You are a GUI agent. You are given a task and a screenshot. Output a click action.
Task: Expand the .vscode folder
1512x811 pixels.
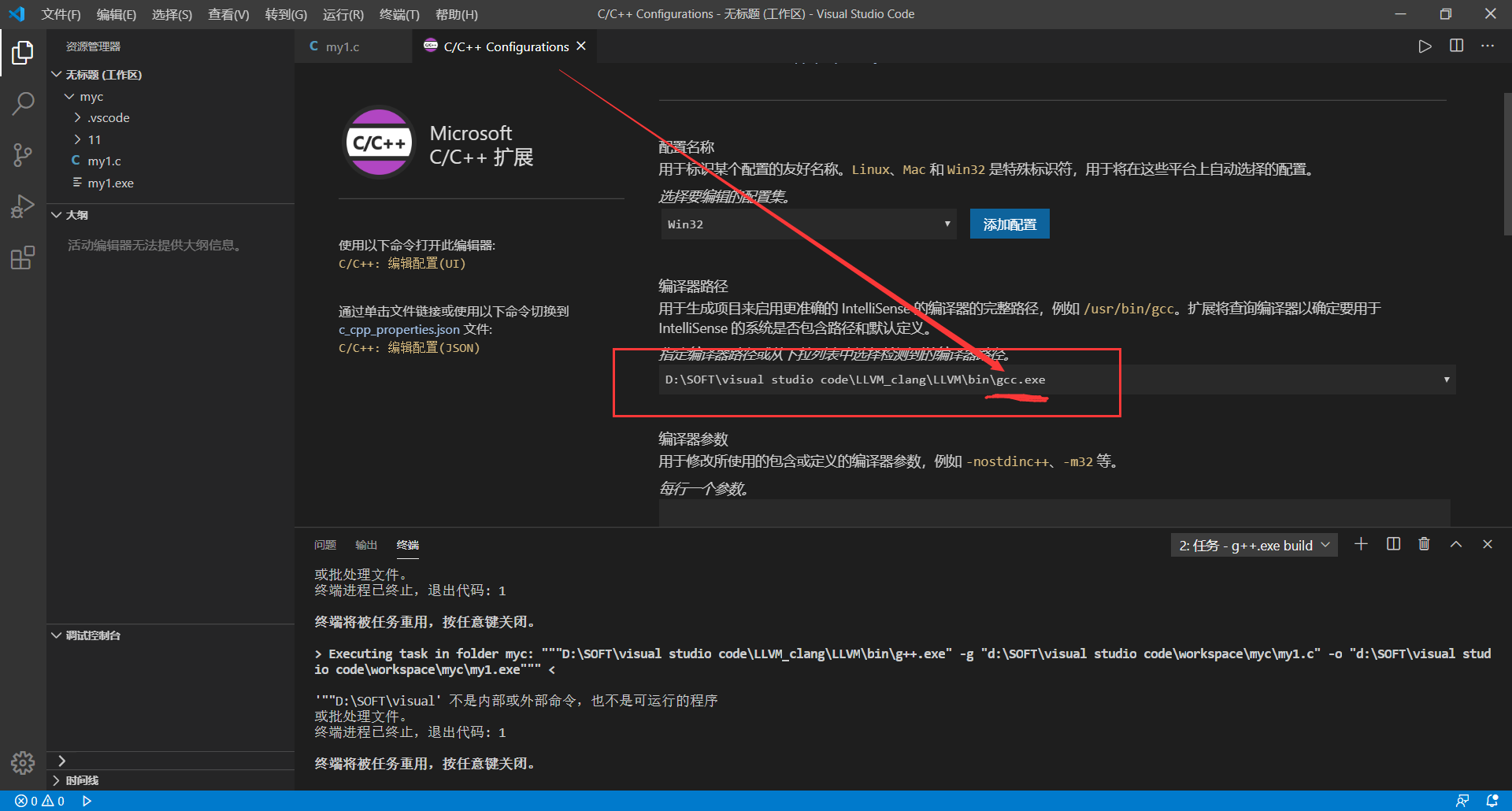pos(109,117)
